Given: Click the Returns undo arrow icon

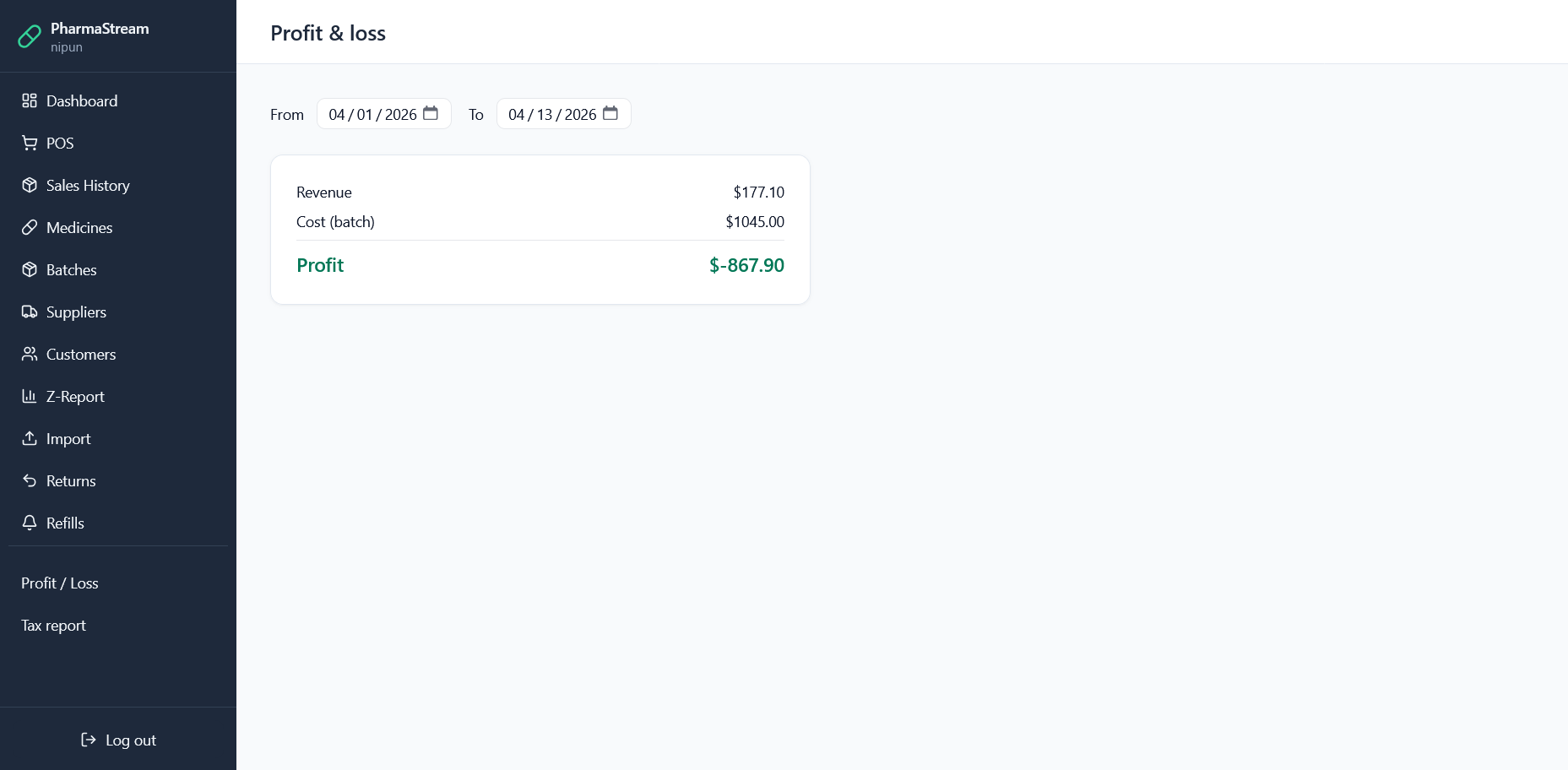Looking at the screenshot, I should (x=30, y=481).
